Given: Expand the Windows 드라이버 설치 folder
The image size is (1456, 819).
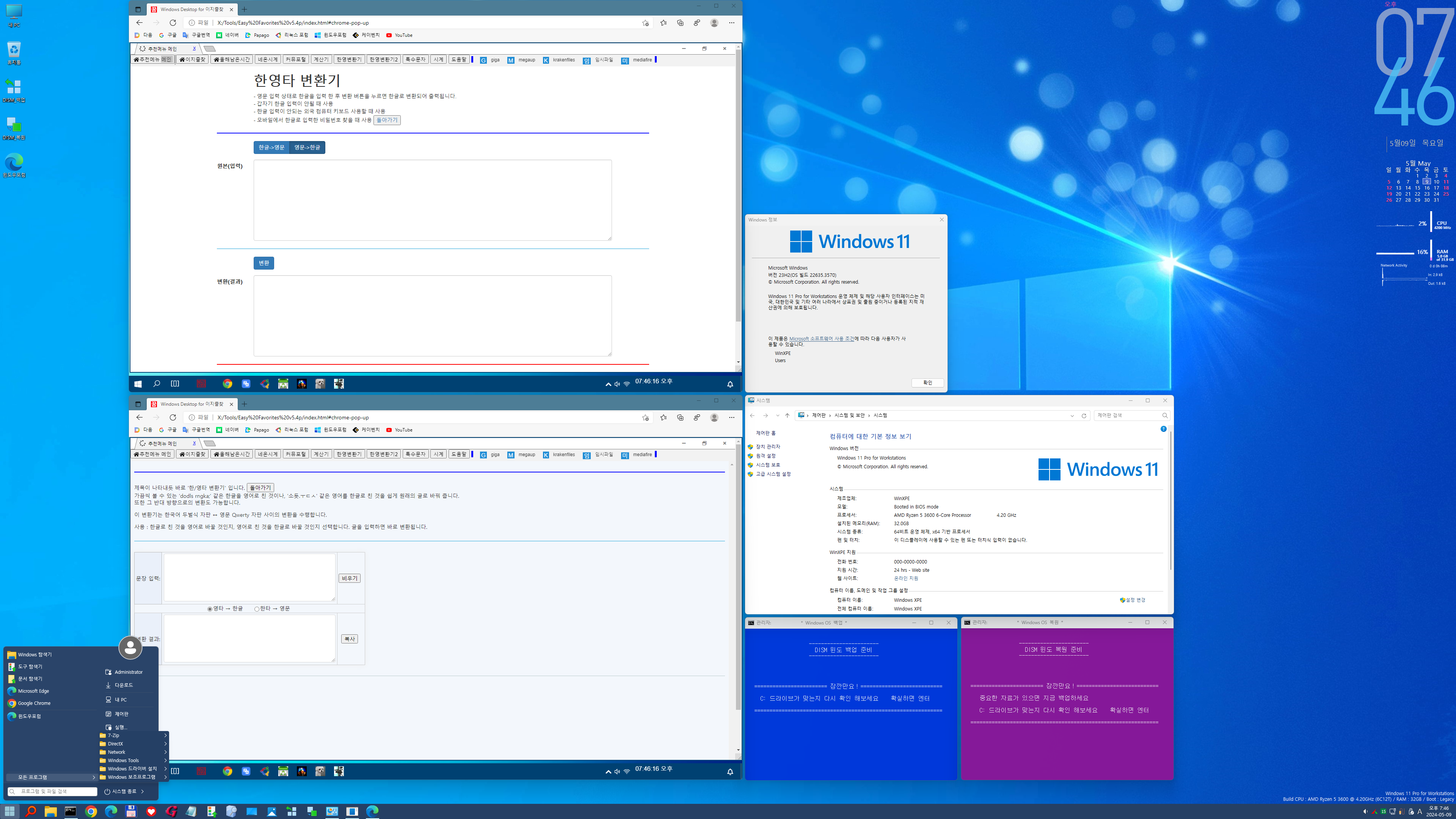Looking at the screenshot, I should coord(133,769).
